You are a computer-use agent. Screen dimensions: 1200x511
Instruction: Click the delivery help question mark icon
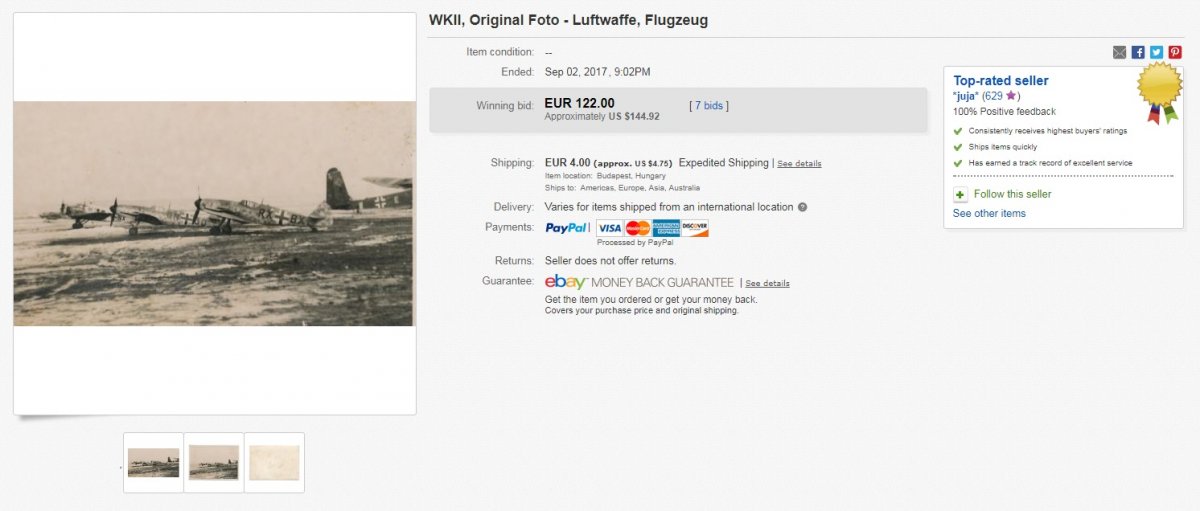click(x=802, y=208)
